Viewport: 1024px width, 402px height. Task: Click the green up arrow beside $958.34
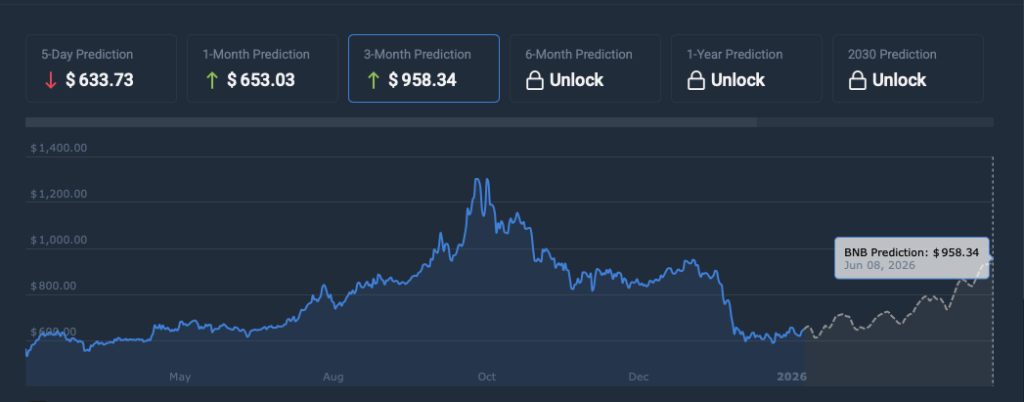[x=373, y=80]
